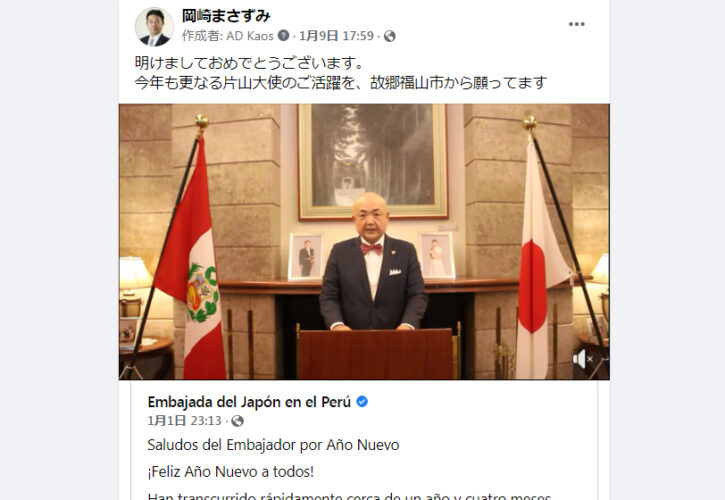Open the shared post date 1月1日 23:13

184,421
